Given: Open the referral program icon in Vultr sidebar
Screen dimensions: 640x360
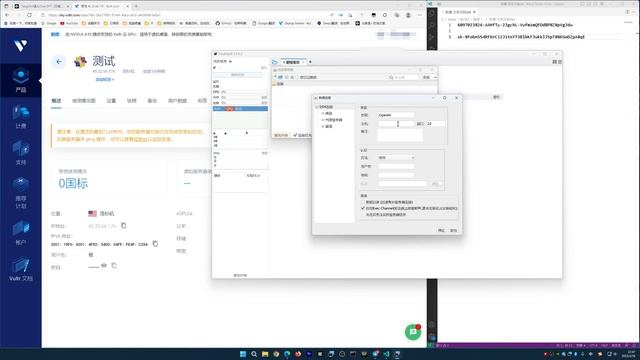Looking at the screenshot, I should click(x=20, y=193).
